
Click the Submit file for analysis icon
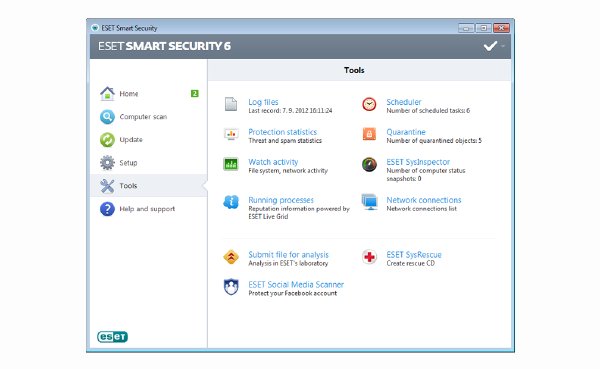231,257
